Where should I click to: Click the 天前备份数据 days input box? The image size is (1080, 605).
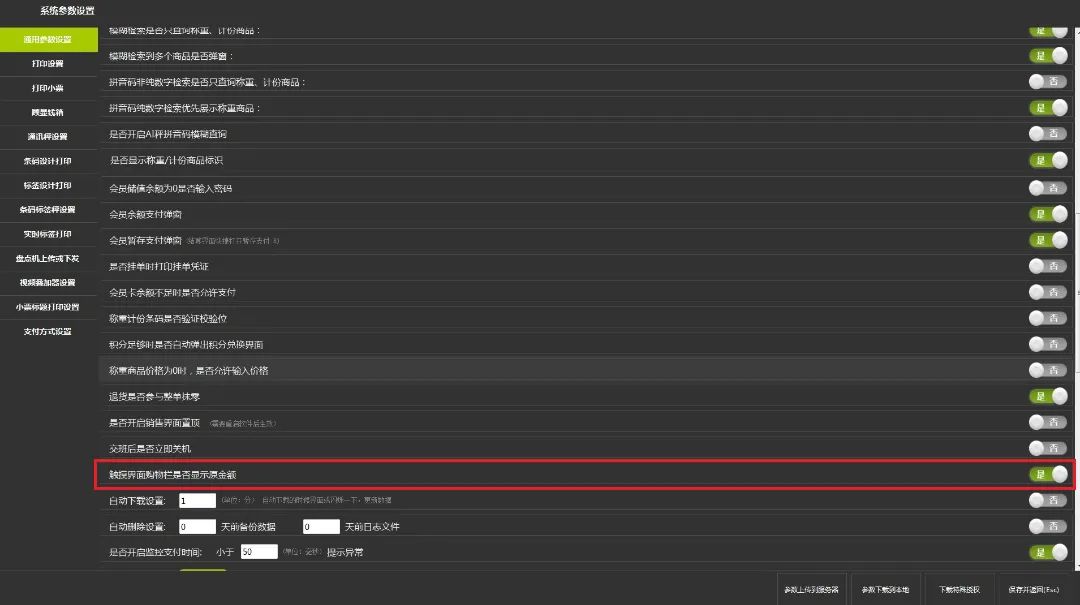pos(197,526)
